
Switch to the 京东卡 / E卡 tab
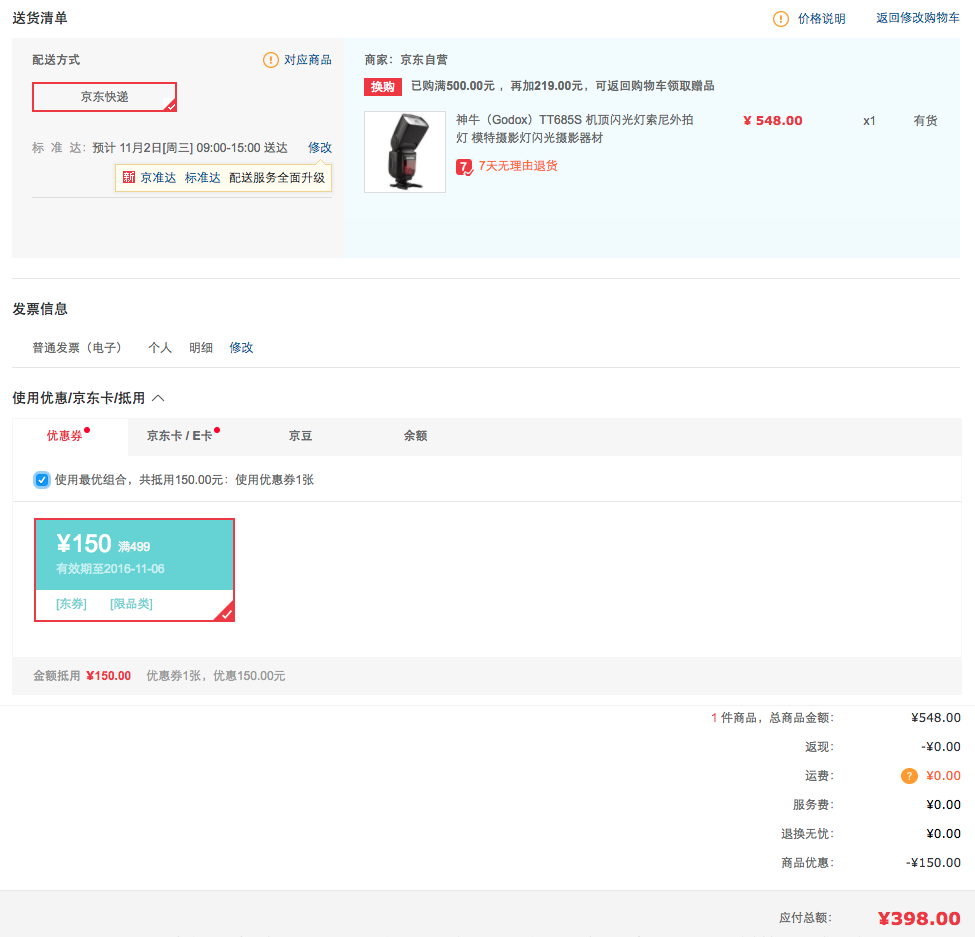click(180, 436)
